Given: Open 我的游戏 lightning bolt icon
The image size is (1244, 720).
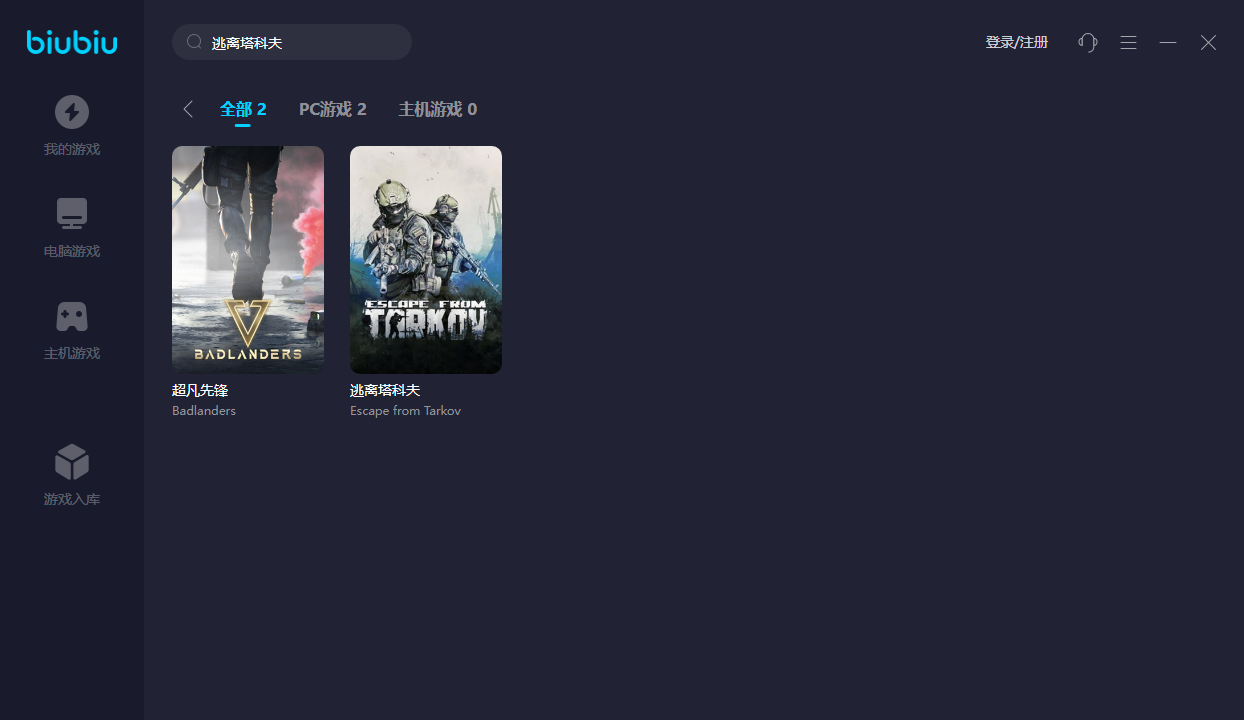Looking at the screenshot, I should [x=72, y=112].
